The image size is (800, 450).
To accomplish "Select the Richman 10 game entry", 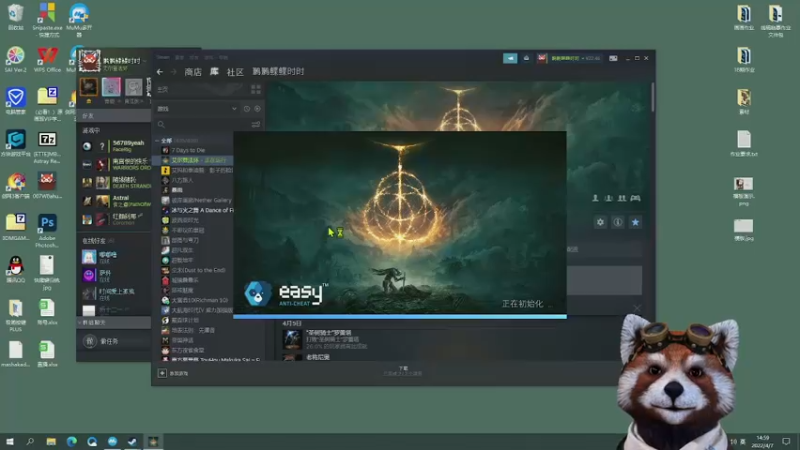I will coord(197,300).
